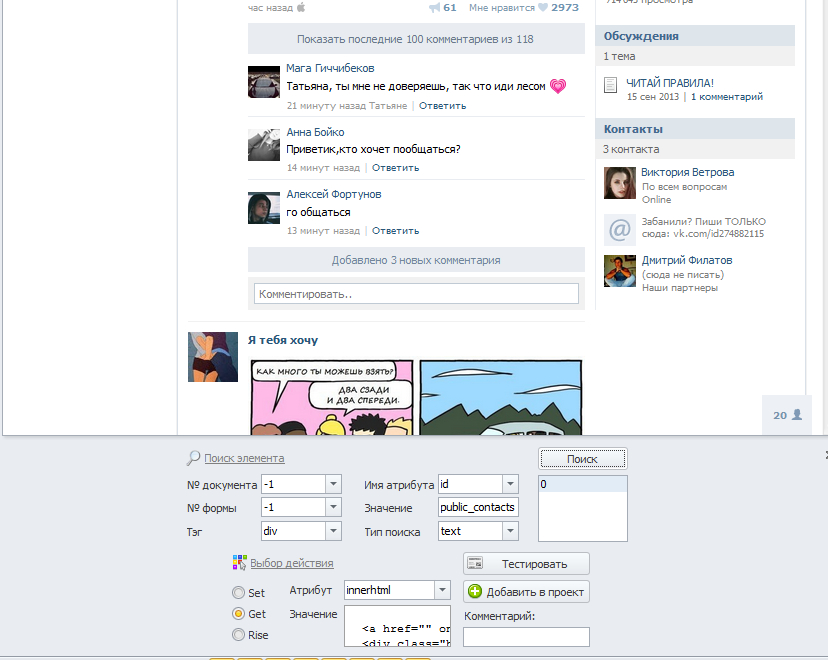Open the Мага Гиччибеков name link
This screenshot has height=660, width=828.
click(330, 68)
